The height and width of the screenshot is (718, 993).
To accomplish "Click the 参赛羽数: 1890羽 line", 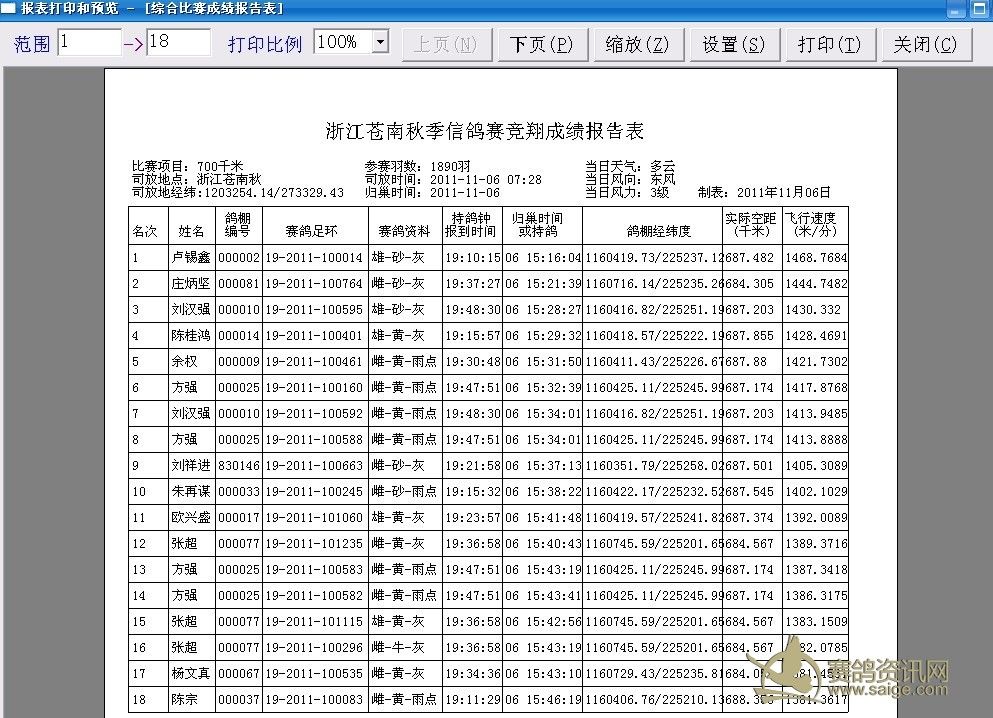I will pos(418,166).
